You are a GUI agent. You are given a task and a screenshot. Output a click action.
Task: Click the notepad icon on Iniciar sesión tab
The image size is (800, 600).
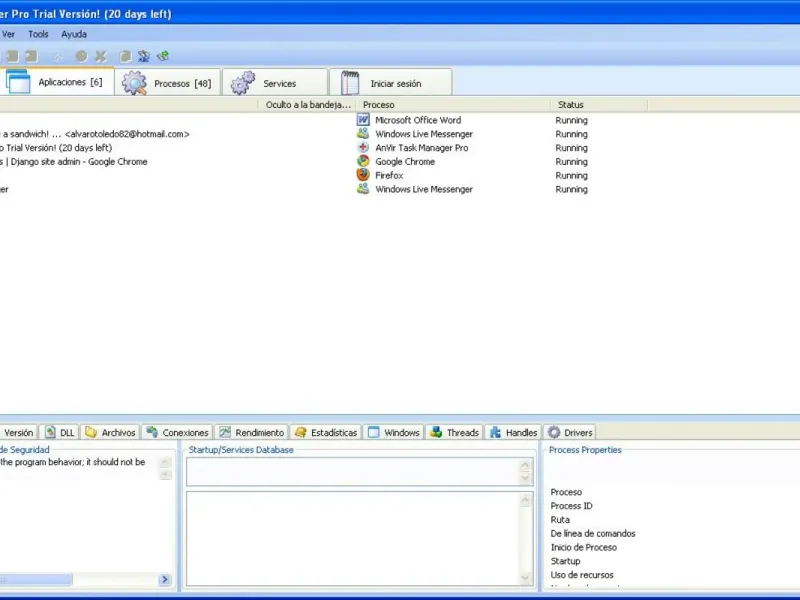[350, 83]
